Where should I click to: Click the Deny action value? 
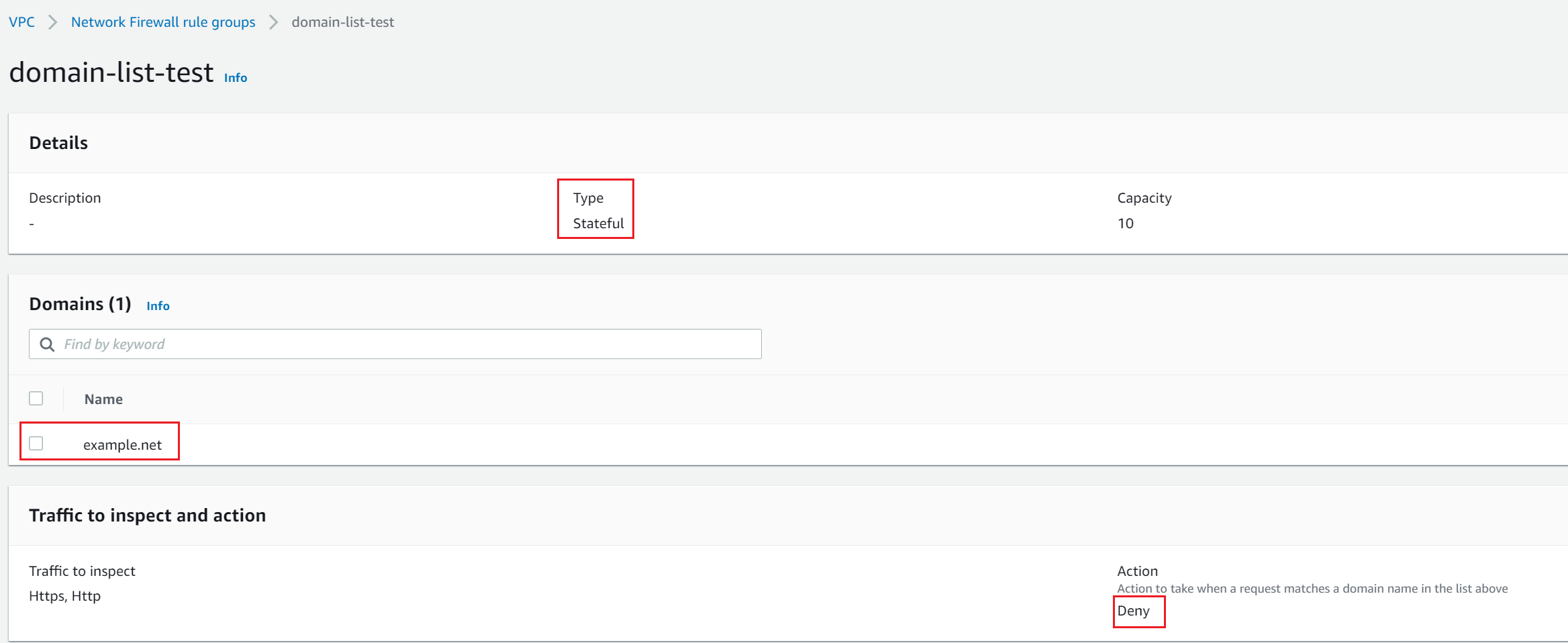click(1136, 611)
